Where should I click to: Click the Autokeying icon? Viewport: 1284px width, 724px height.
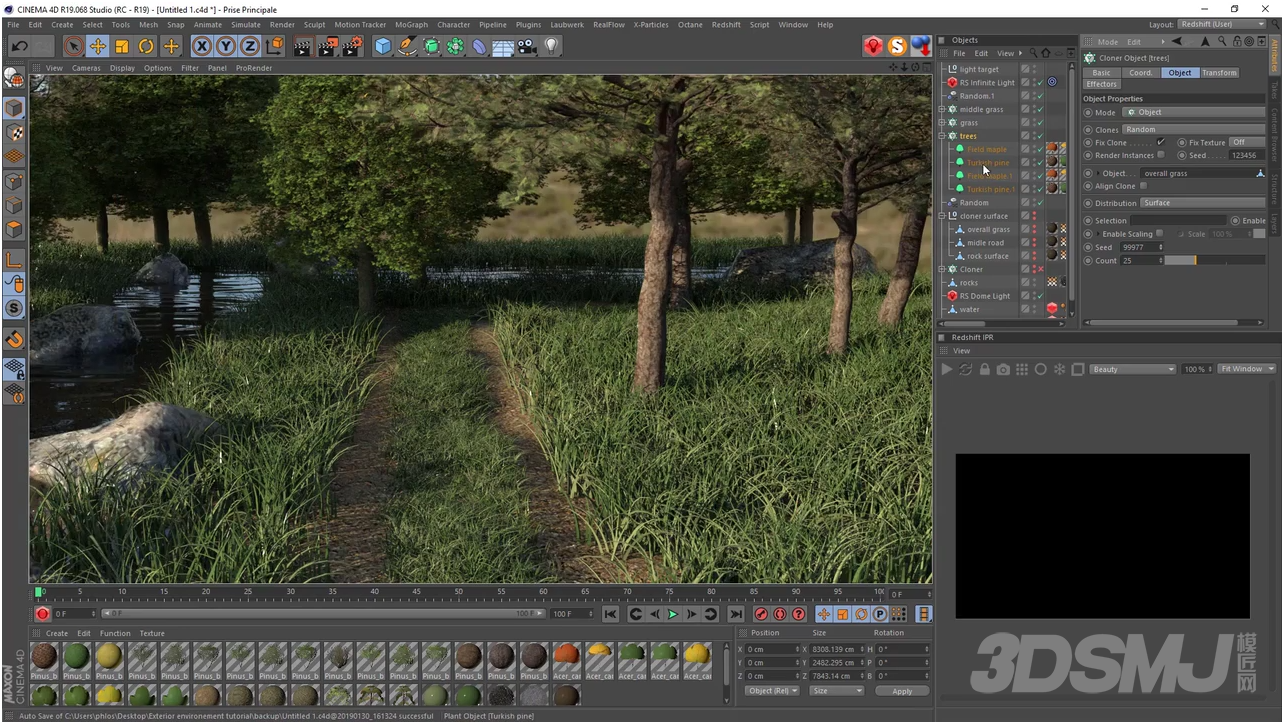780,614
